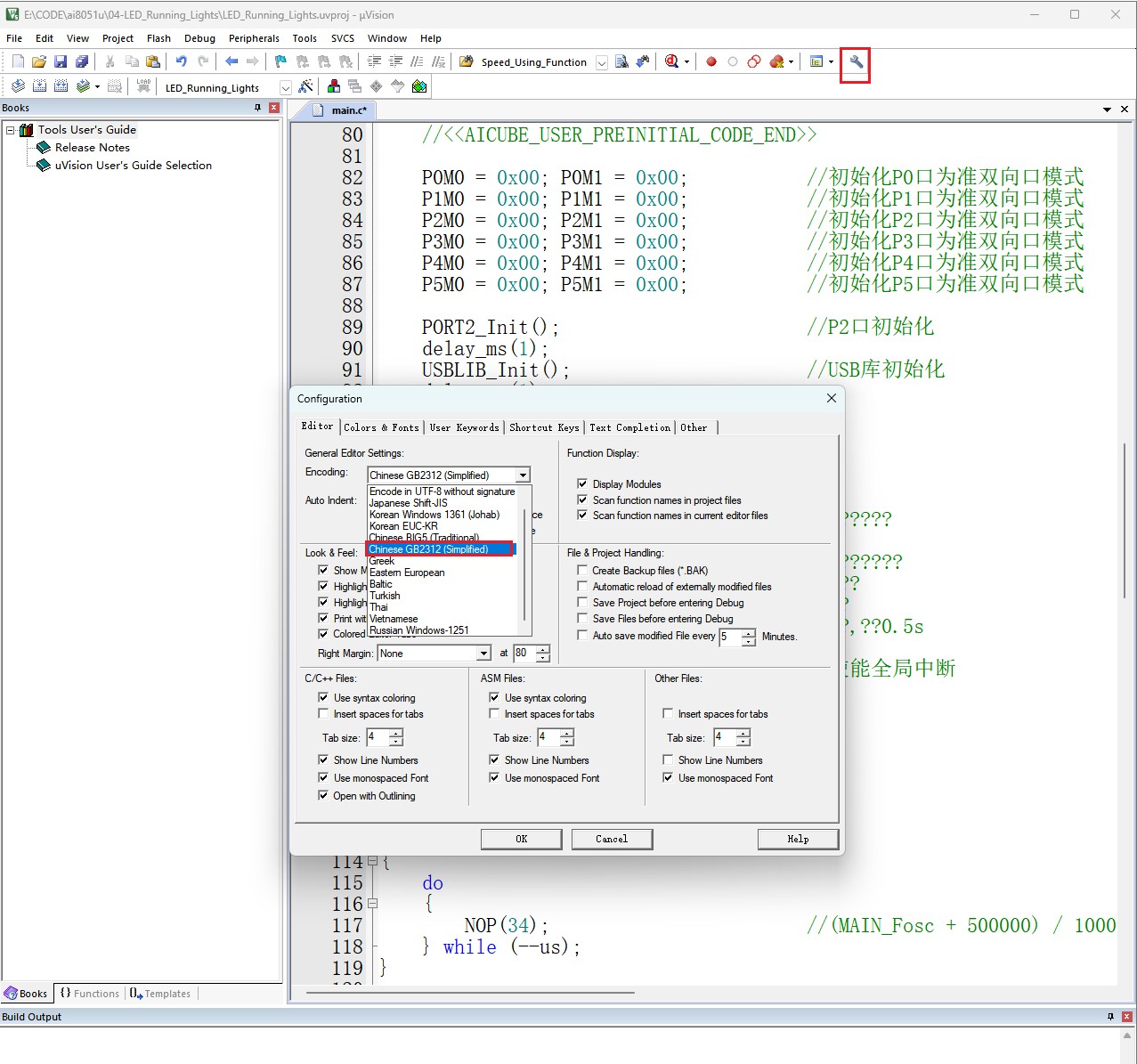Click the C/C++ Tab size input field
1137x1064 pixels.
click(x=378, y=737)
